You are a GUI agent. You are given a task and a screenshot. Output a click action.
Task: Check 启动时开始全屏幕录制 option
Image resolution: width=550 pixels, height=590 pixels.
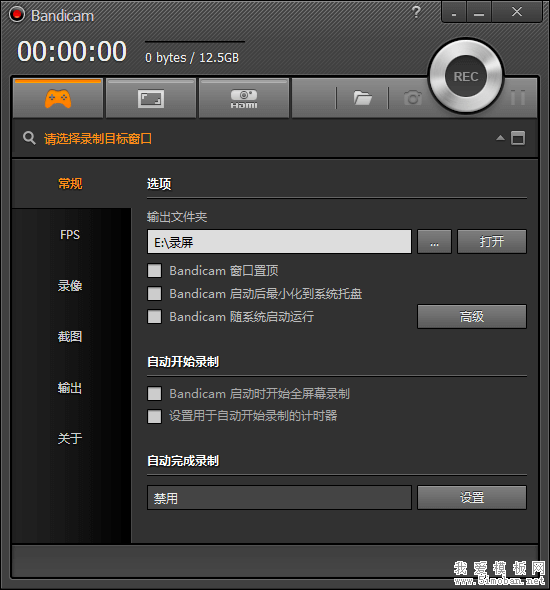[x=154, y=394]
